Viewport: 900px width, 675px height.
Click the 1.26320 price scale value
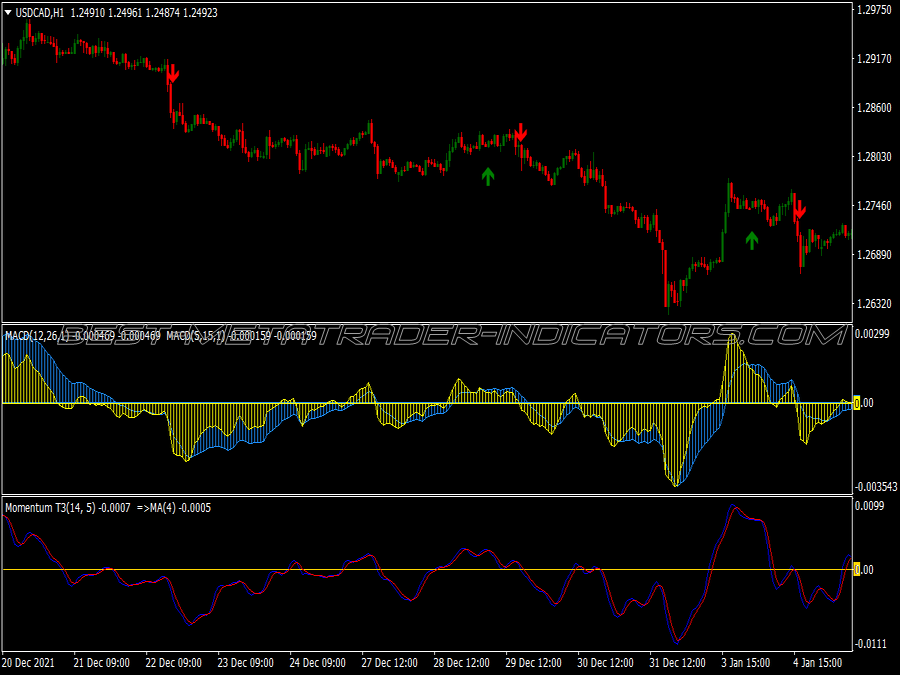[874, 304]
